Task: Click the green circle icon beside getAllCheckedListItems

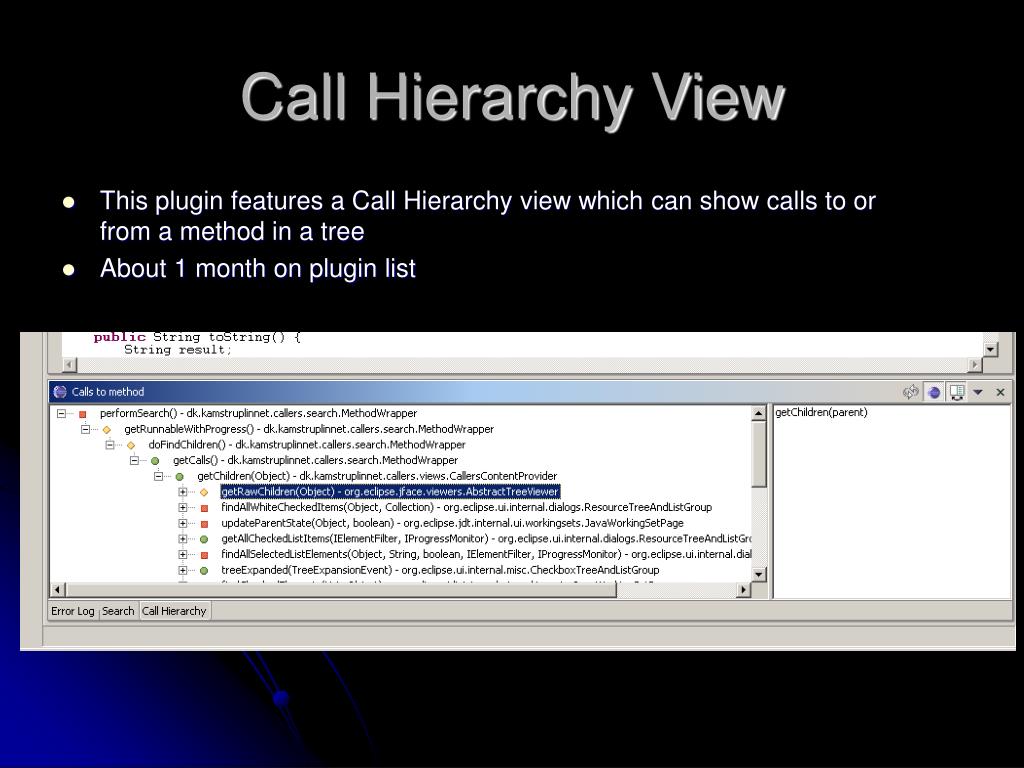Action: pos(204,539)
